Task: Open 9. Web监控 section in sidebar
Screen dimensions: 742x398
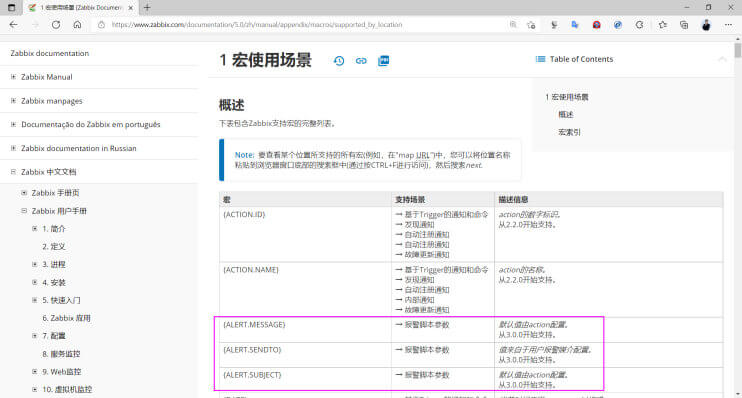Action: [x=62, y=372]
